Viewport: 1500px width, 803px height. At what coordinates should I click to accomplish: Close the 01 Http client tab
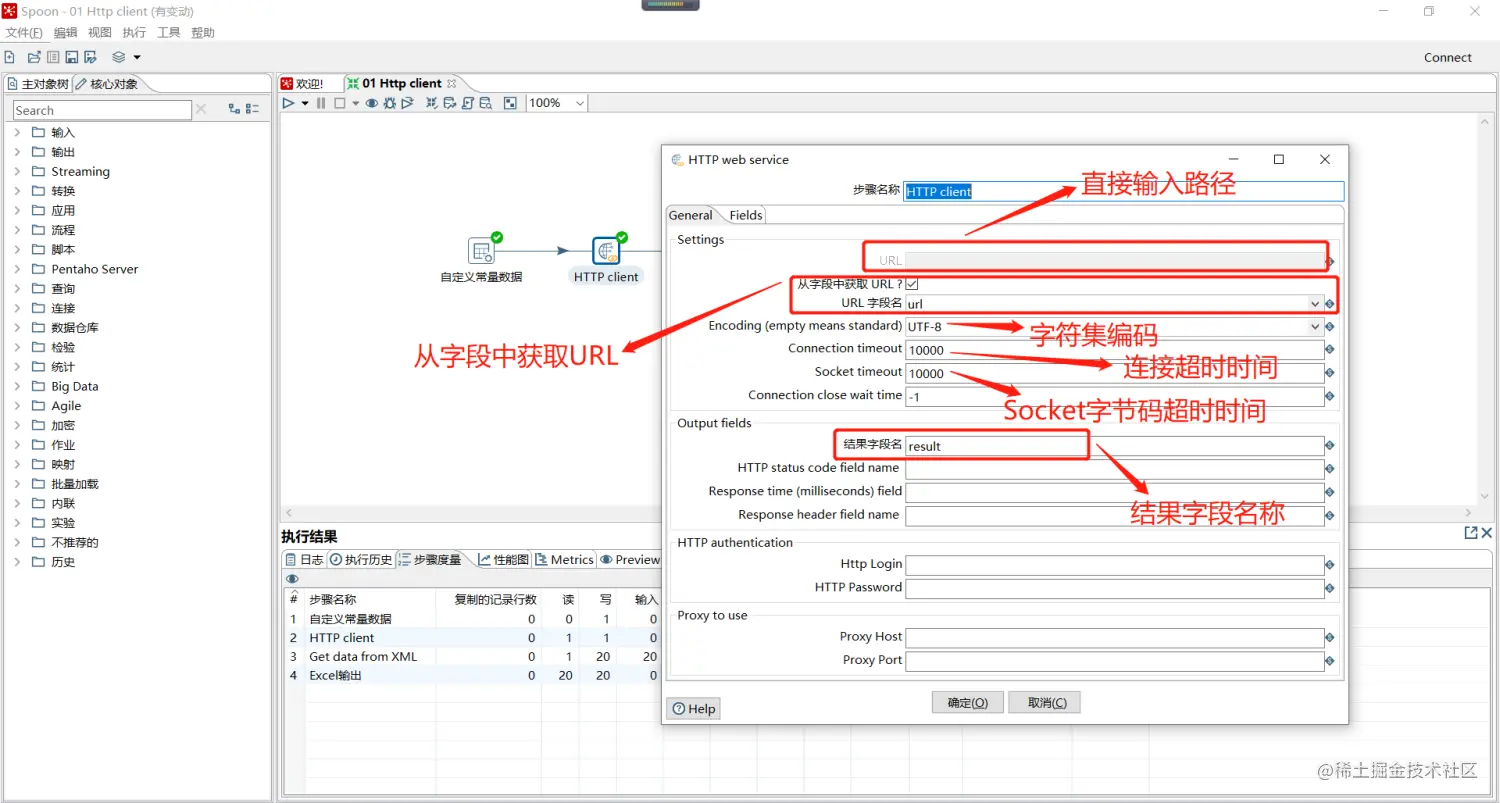[x=452, y=84]
